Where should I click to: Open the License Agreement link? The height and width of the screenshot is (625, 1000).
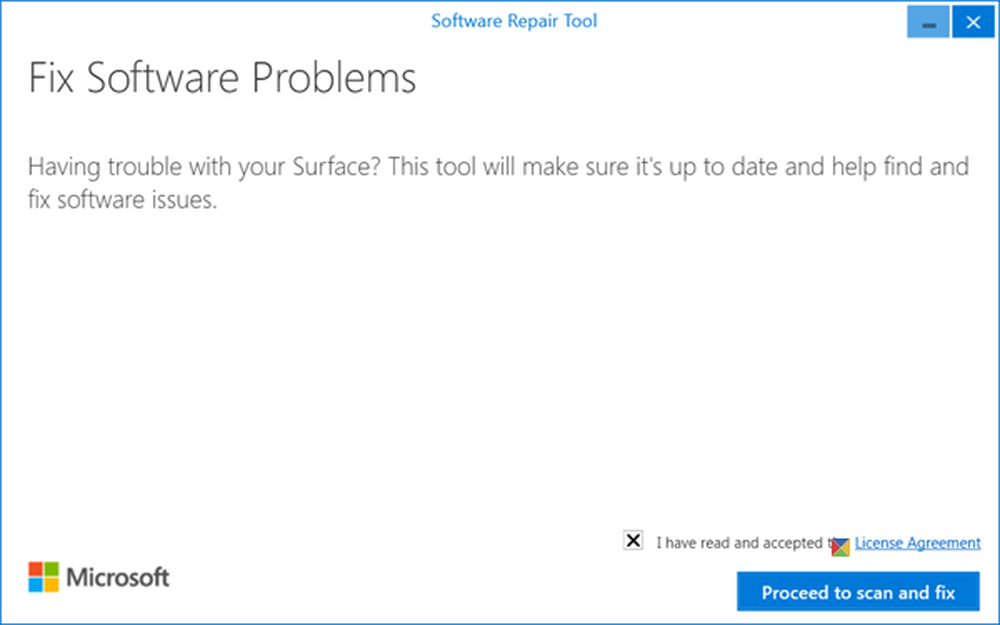[917, 543]
